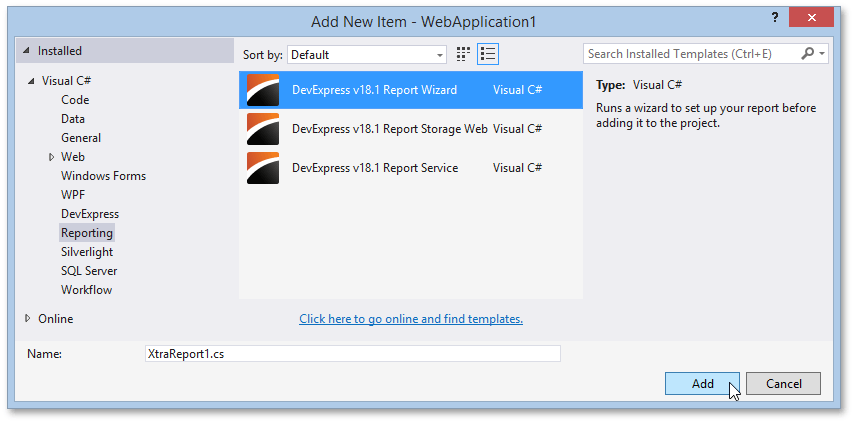Switch to medium icons list view
Viewport: 854px width, 423px height.
(x=488, y=54)
